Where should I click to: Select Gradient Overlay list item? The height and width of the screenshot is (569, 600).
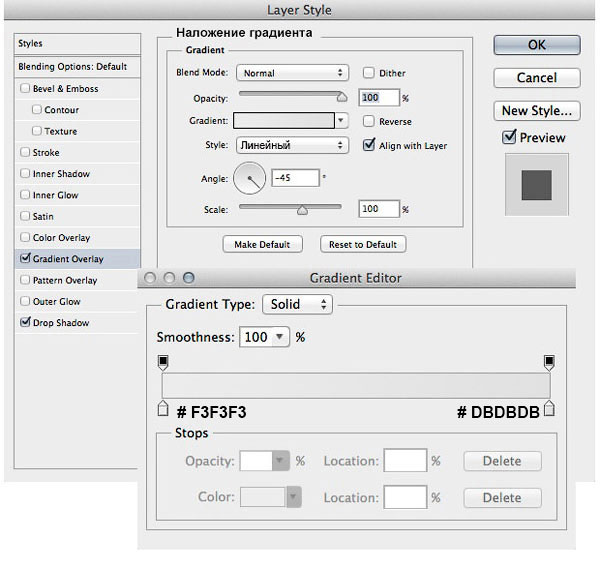[77, 259]
